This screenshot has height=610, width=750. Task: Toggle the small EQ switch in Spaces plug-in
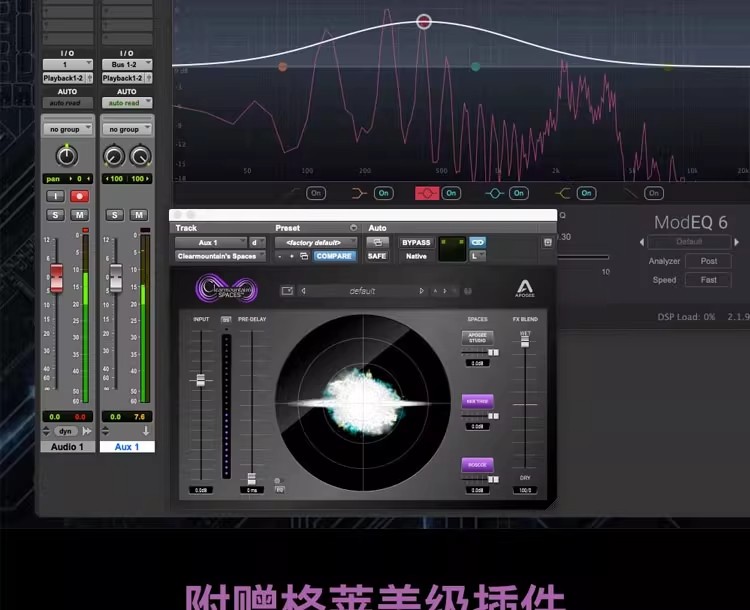279,480
